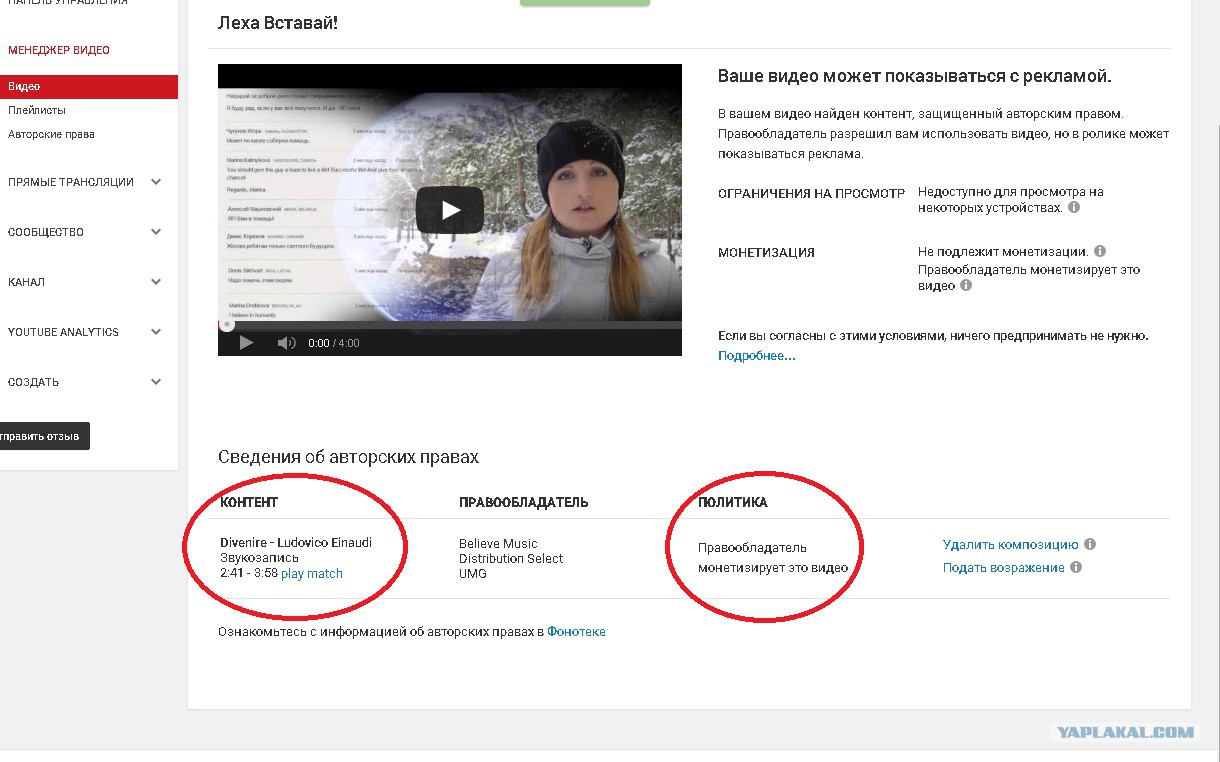Screen dimensions: 1220x762
Task: Click the 'Политика' column header
Action: coord(733,502)
